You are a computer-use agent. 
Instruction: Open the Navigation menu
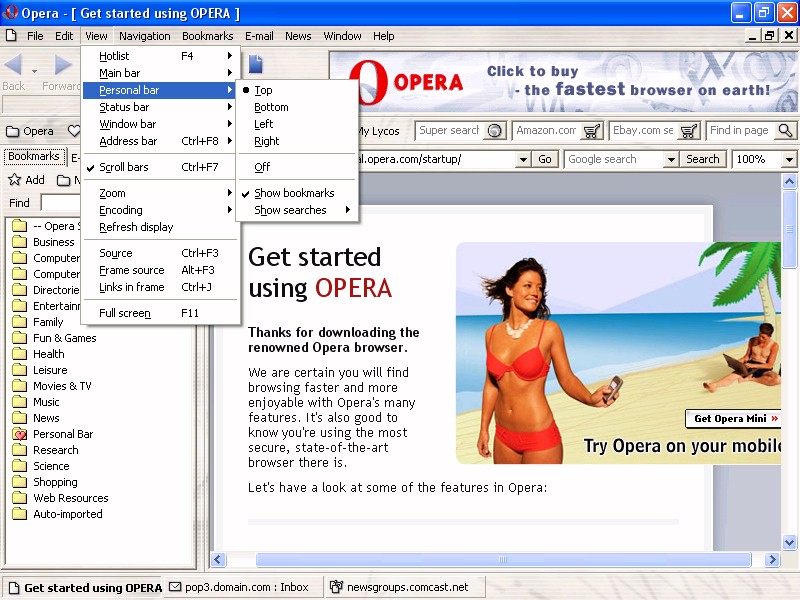[145, 36]
